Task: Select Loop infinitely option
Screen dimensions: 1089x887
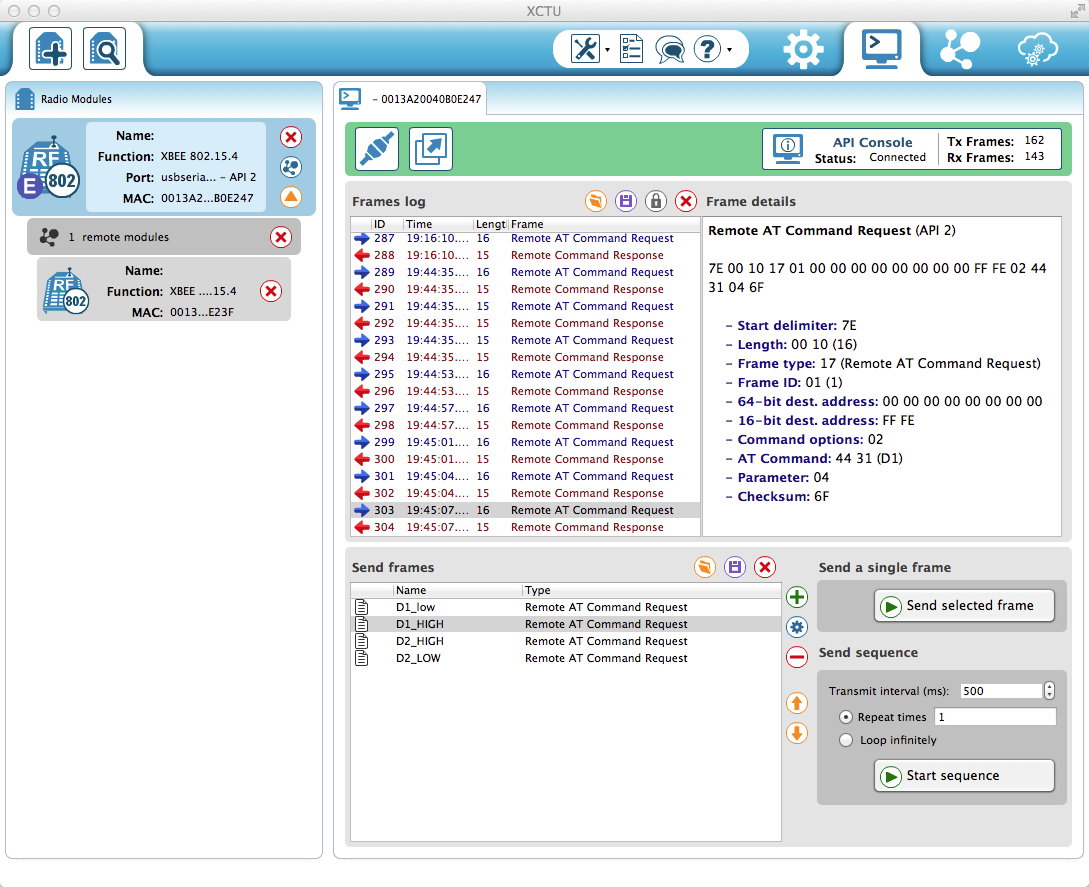Action: pyautogui.click(x=846, y=740)
